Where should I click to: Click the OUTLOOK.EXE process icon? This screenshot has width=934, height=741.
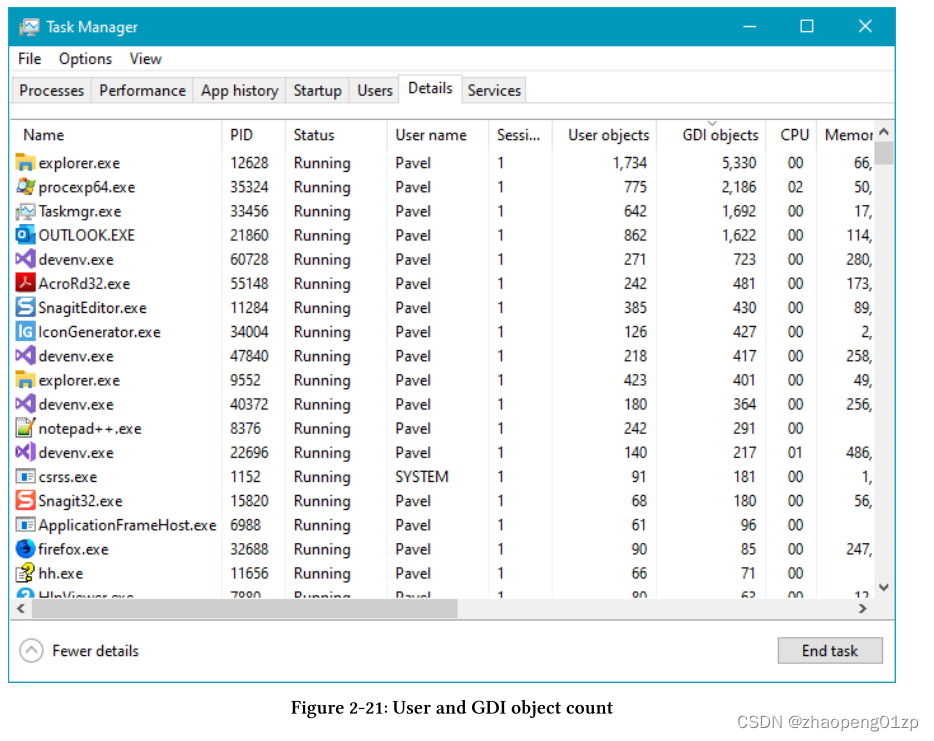25,235
